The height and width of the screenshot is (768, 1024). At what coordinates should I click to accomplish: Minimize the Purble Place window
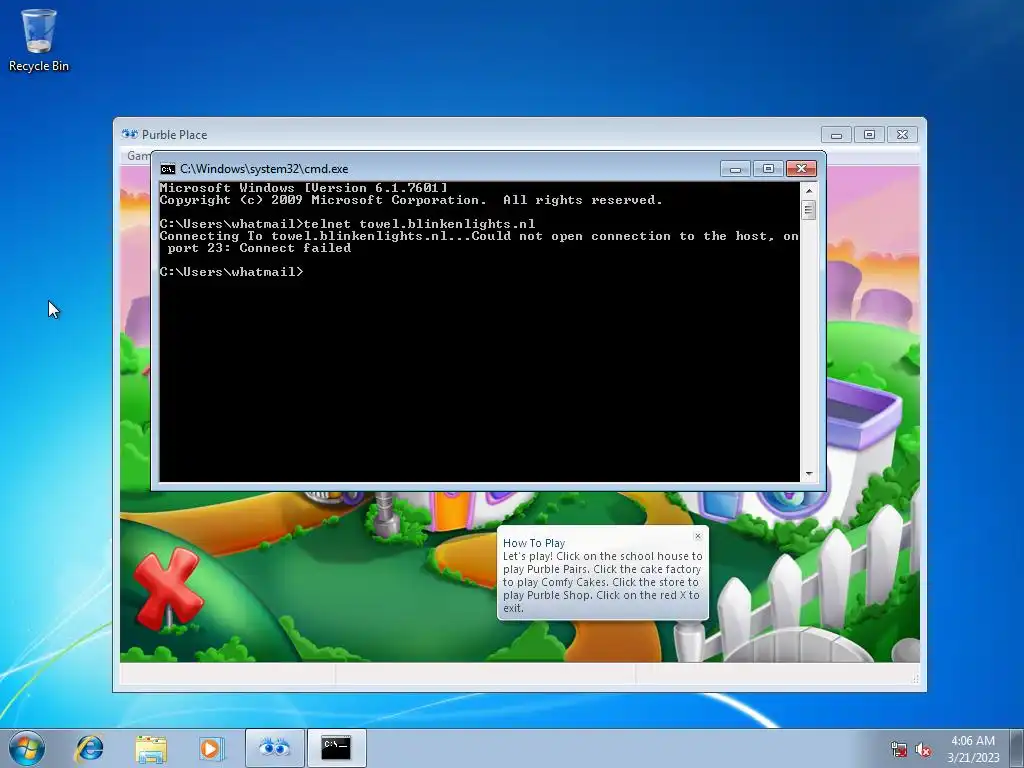836,135
